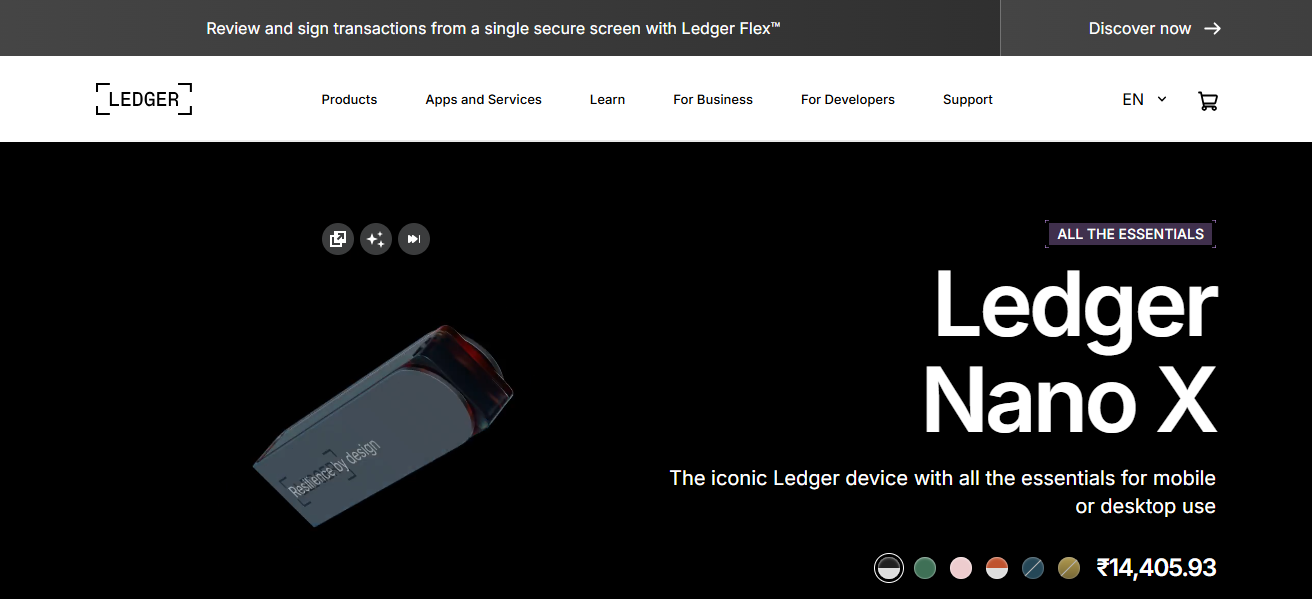1312x599 pixels.
Task: Open the Support link
Action: click(968, 99)
